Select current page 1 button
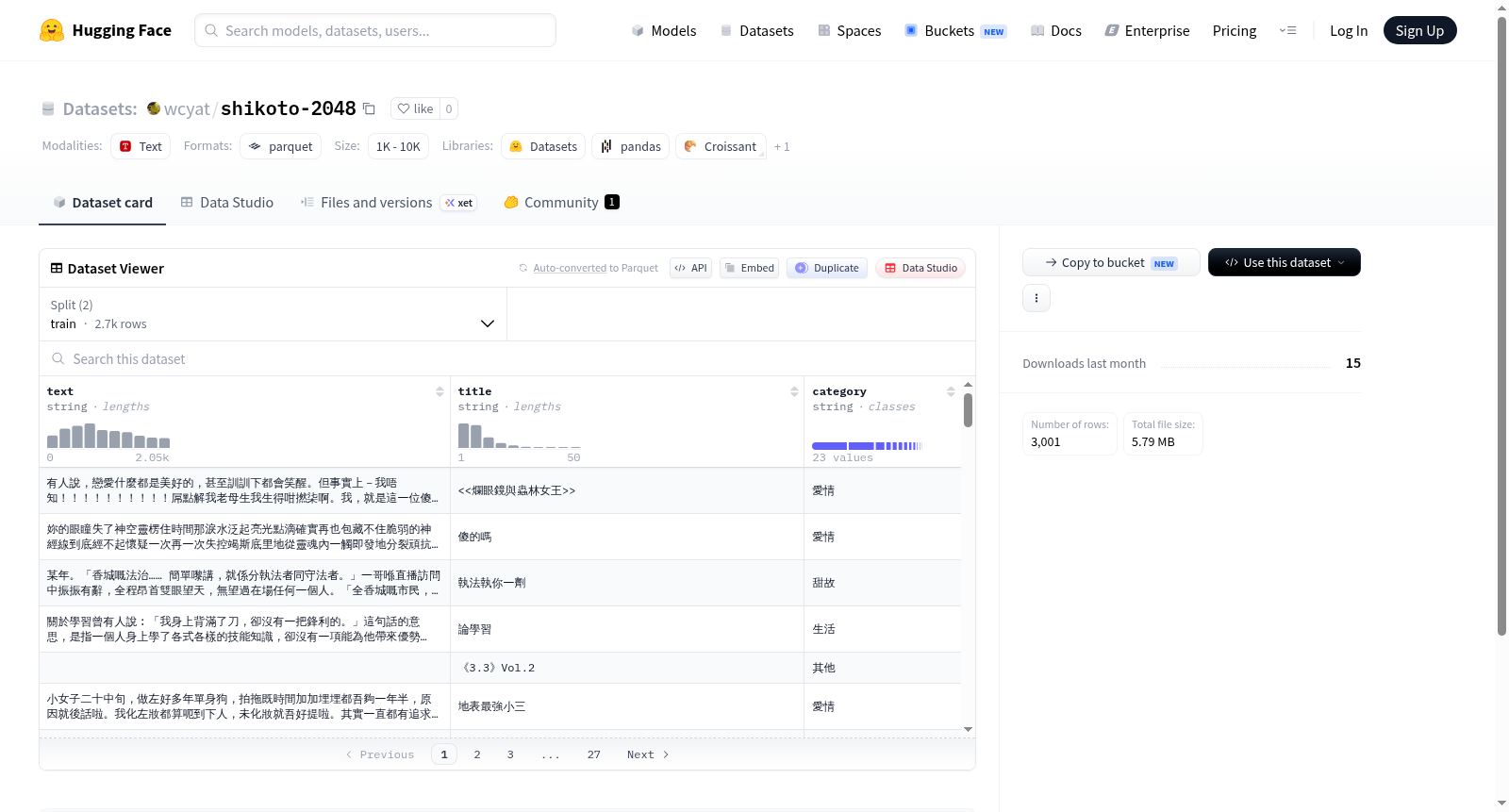The image size is (1509, 812). coord(444,754)
